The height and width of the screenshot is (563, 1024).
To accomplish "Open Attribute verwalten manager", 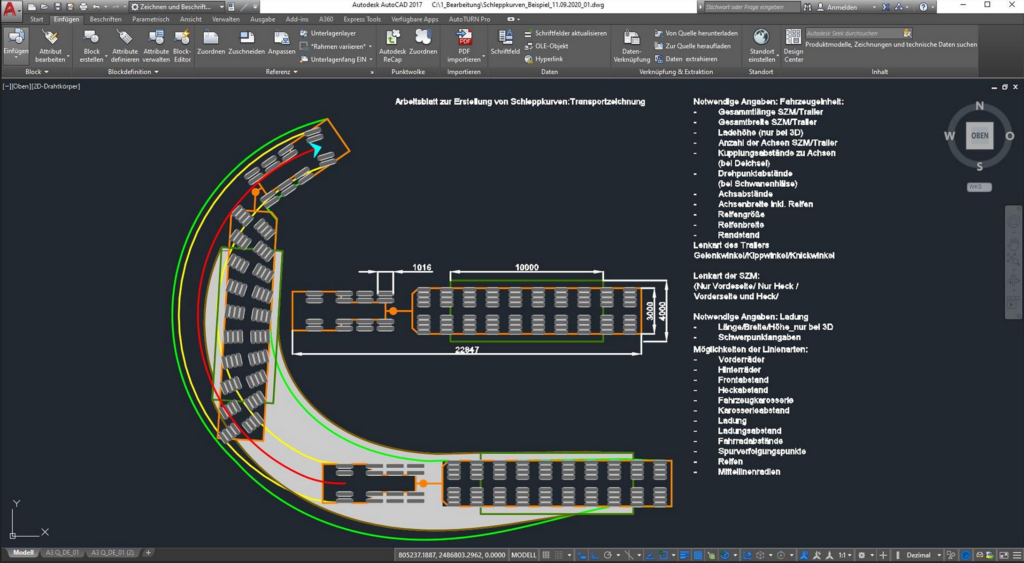I will pos(156,45).
